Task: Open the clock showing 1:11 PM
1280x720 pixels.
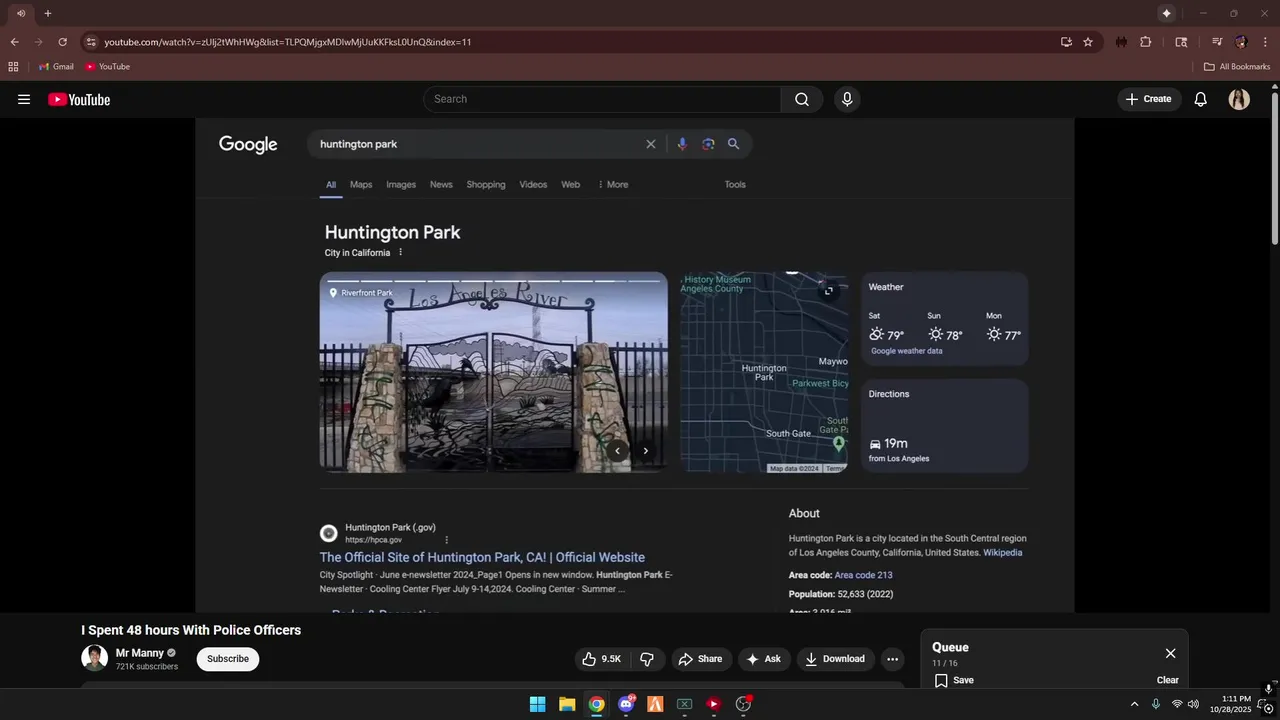Action: point(1230,704)
